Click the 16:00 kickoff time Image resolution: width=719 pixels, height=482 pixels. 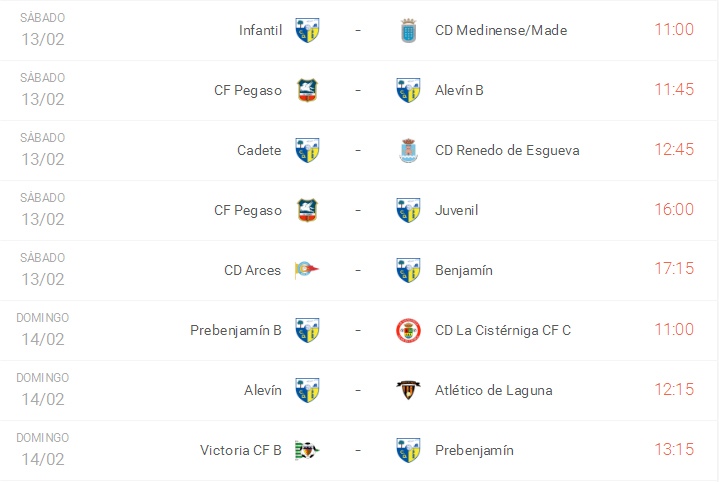(x=673, y=209)
